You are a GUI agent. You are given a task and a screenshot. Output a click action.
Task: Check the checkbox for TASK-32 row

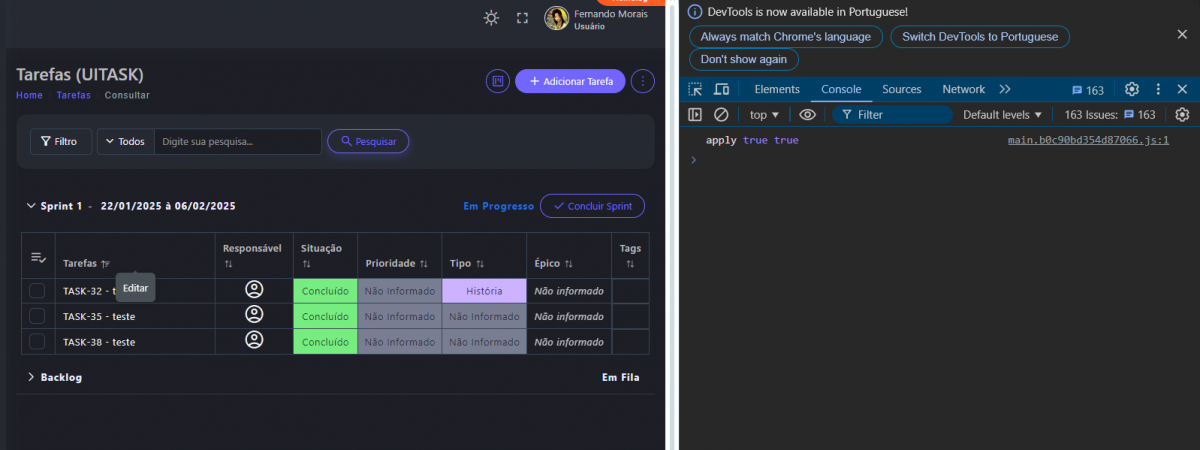(x=37, y=291)
